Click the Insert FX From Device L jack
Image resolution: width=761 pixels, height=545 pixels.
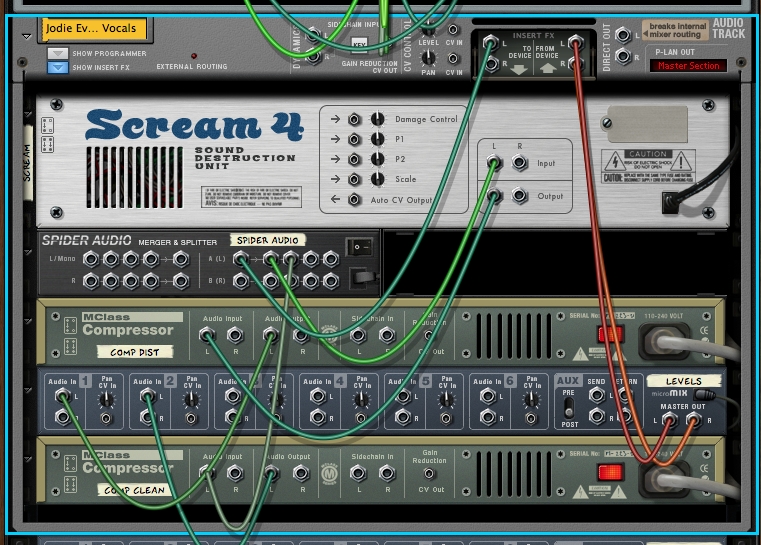click(x=576, y=42)
